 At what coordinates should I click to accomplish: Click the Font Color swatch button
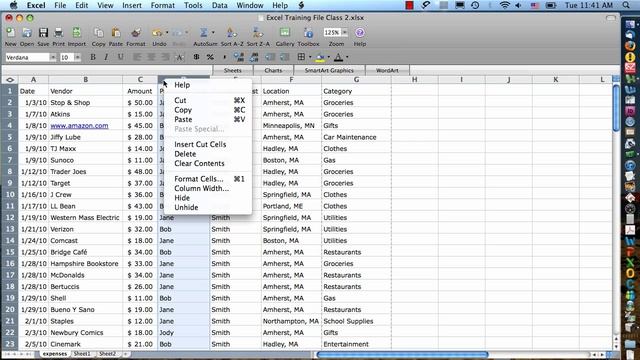point(338,58)
